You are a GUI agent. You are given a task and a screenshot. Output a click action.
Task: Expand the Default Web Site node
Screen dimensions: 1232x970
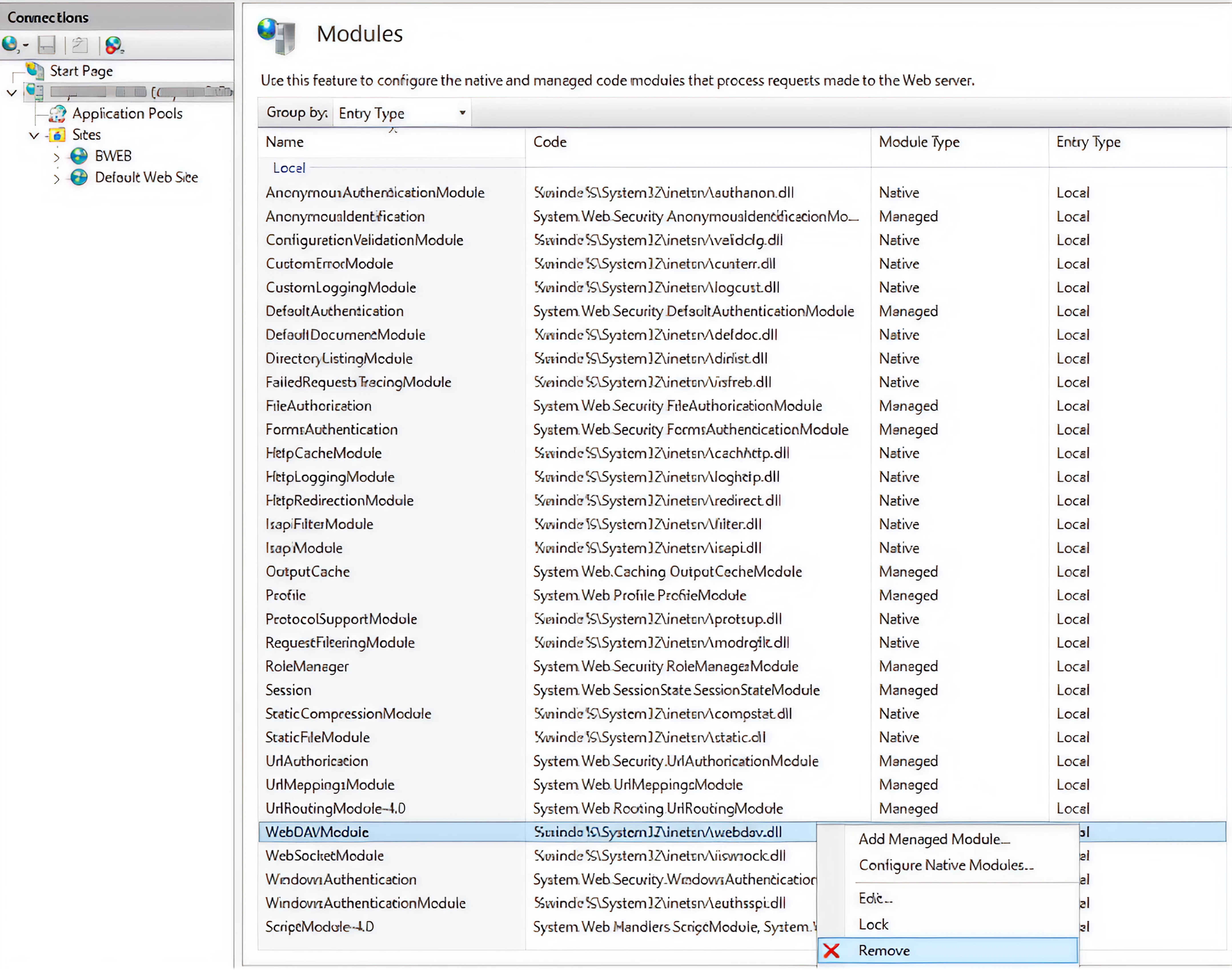tap(56, 179)
